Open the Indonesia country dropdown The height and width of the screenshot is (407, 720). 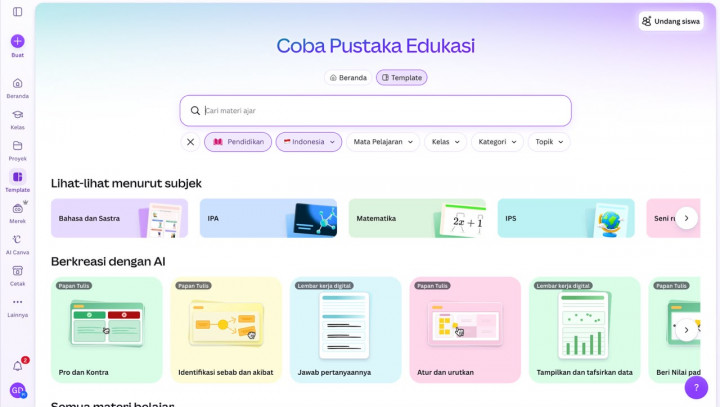[x=309, y=142]
